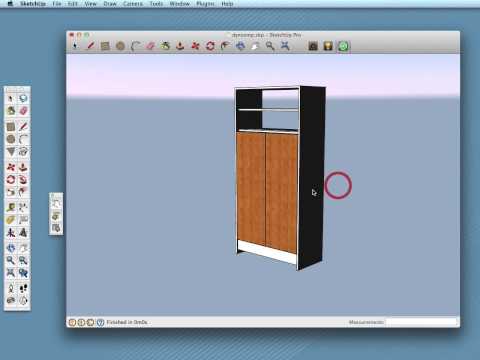Image resolution: width=480 pixels, height=360 pixels.
Task: Pick the Line pencil tool in top toolbar
Action: tap(90, 46)
